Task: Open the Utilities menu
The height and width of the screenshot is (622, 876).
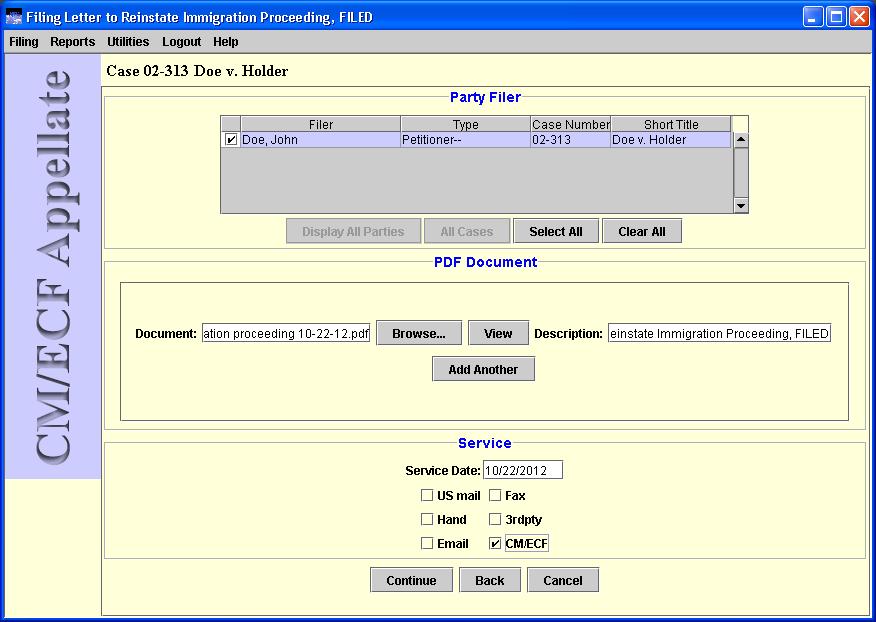Action: 128,42
